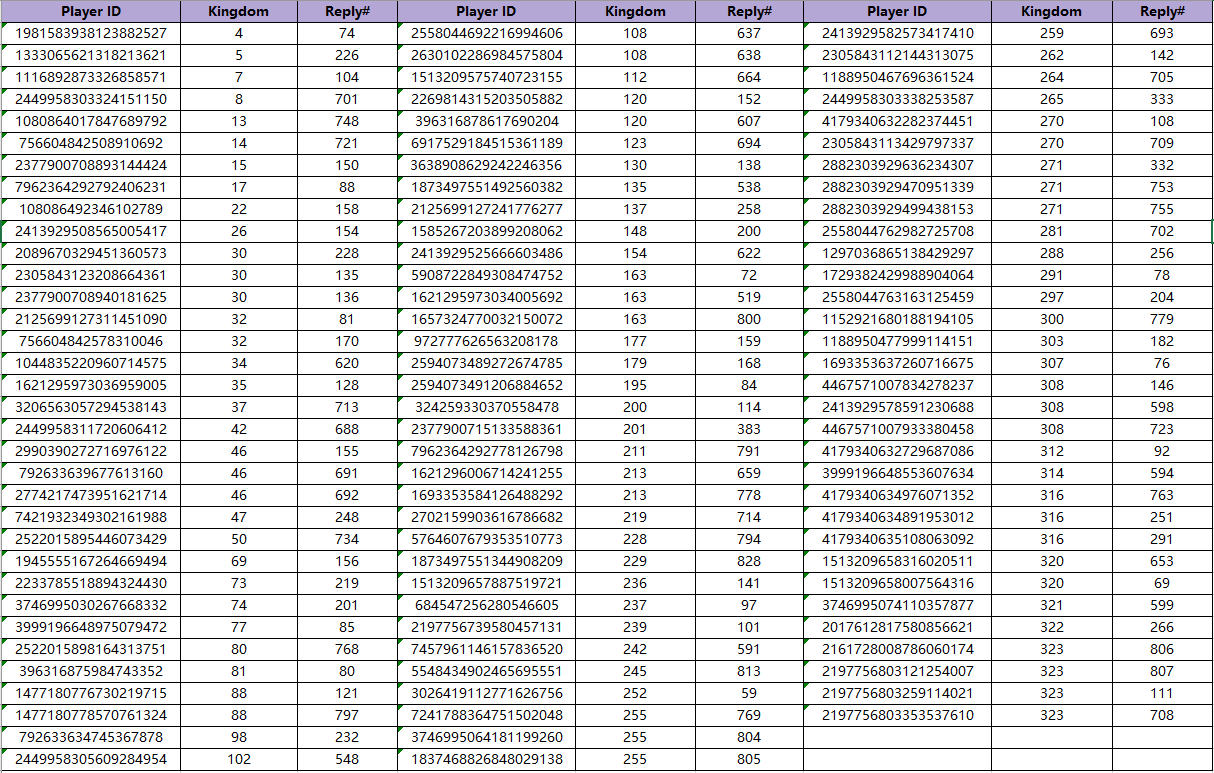Click player ID 1837468826848029138
This screenshot has height=773, width=1214.
(486, 760)
